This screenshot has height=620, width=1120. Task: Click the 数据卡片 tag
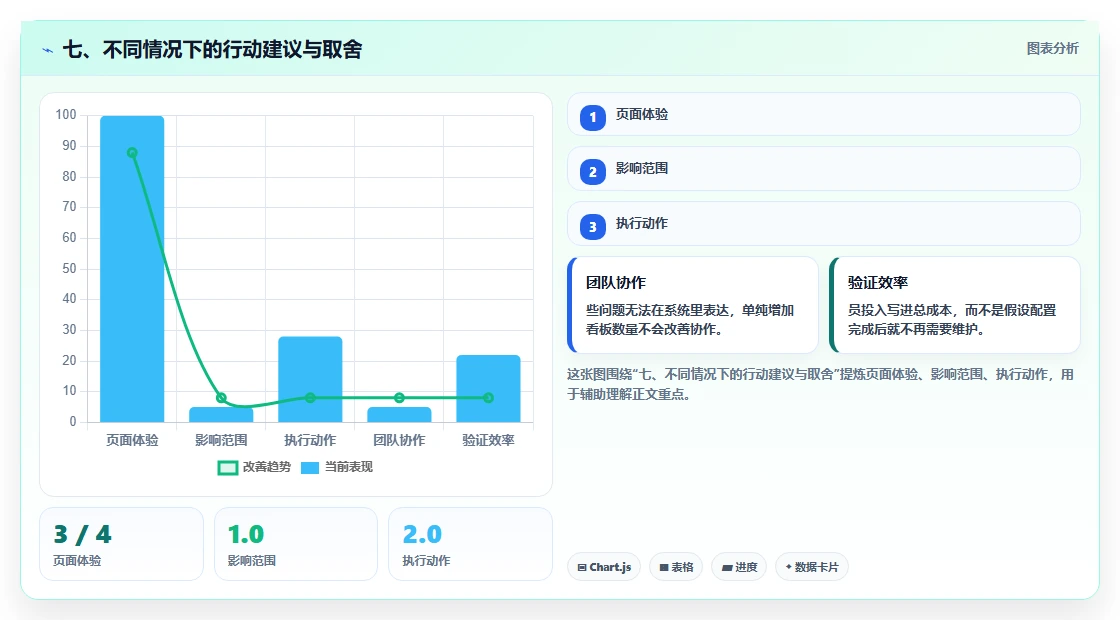(811, 567)
